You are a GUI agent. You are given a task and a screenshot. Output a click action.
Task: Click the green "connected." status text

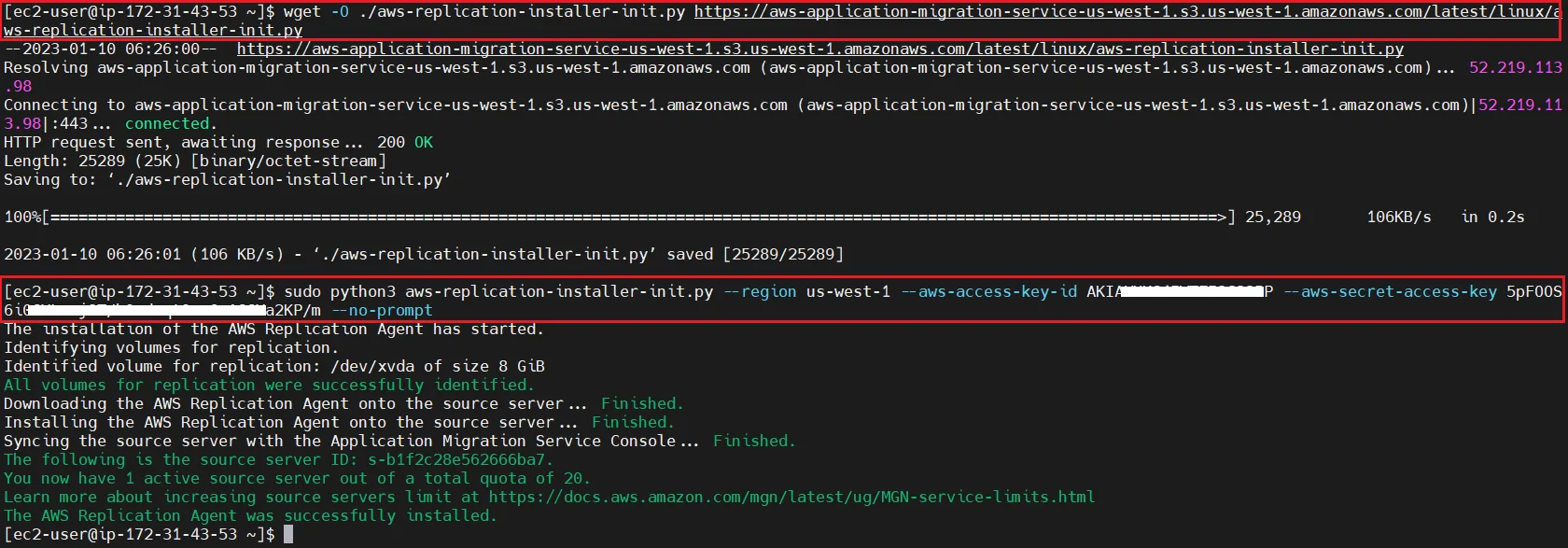[x=171, y=123]
